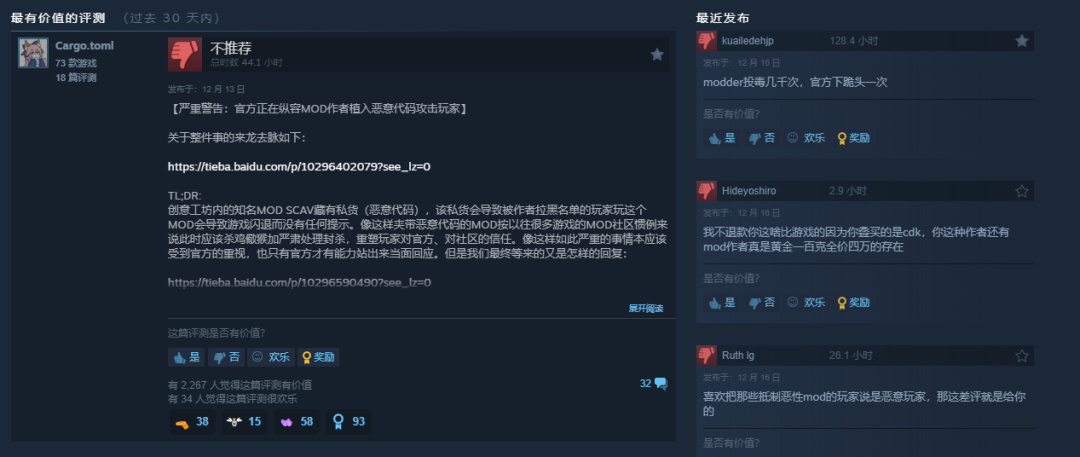Click Cargo.toml's avatar thumbnail
The image size is (1080, 457).
pos(33,52)
